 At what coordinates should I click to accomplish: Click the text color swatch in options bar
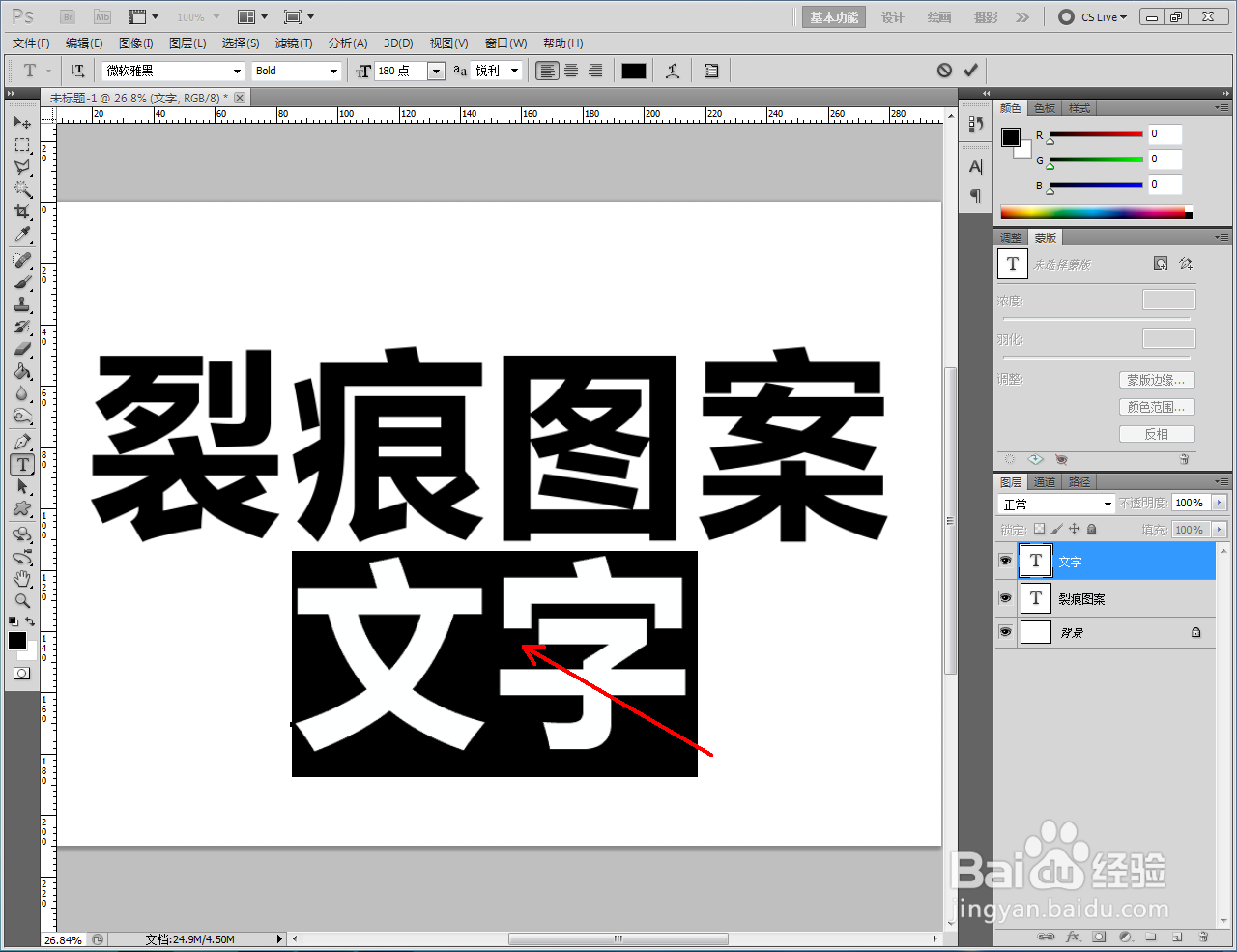click(633, 70)
